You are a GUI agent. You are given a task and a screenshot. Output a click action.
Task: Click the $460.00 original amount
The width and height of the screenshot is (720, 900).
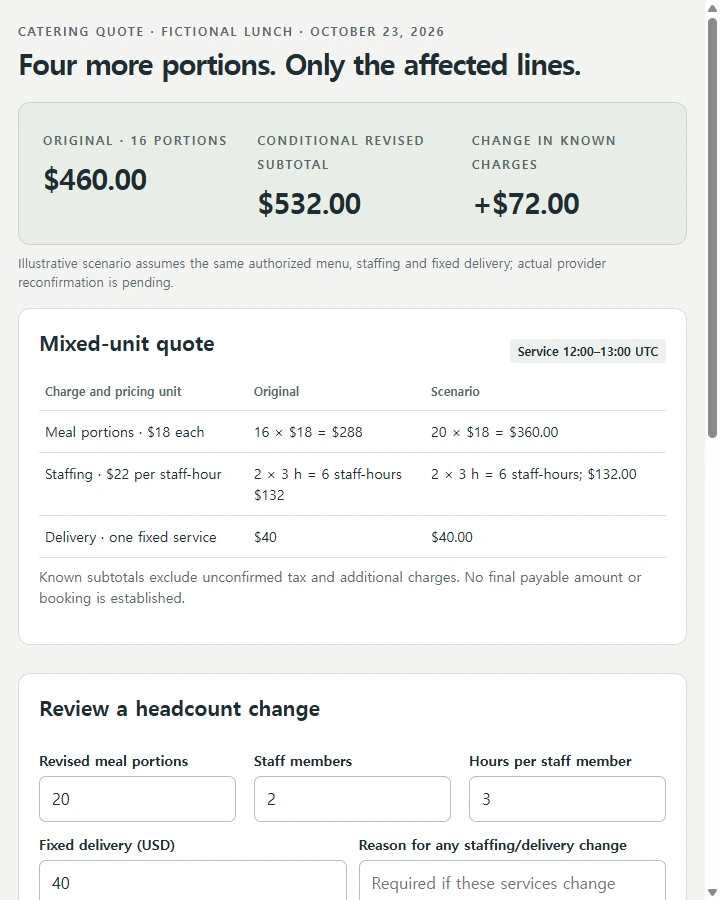[95, 180]
